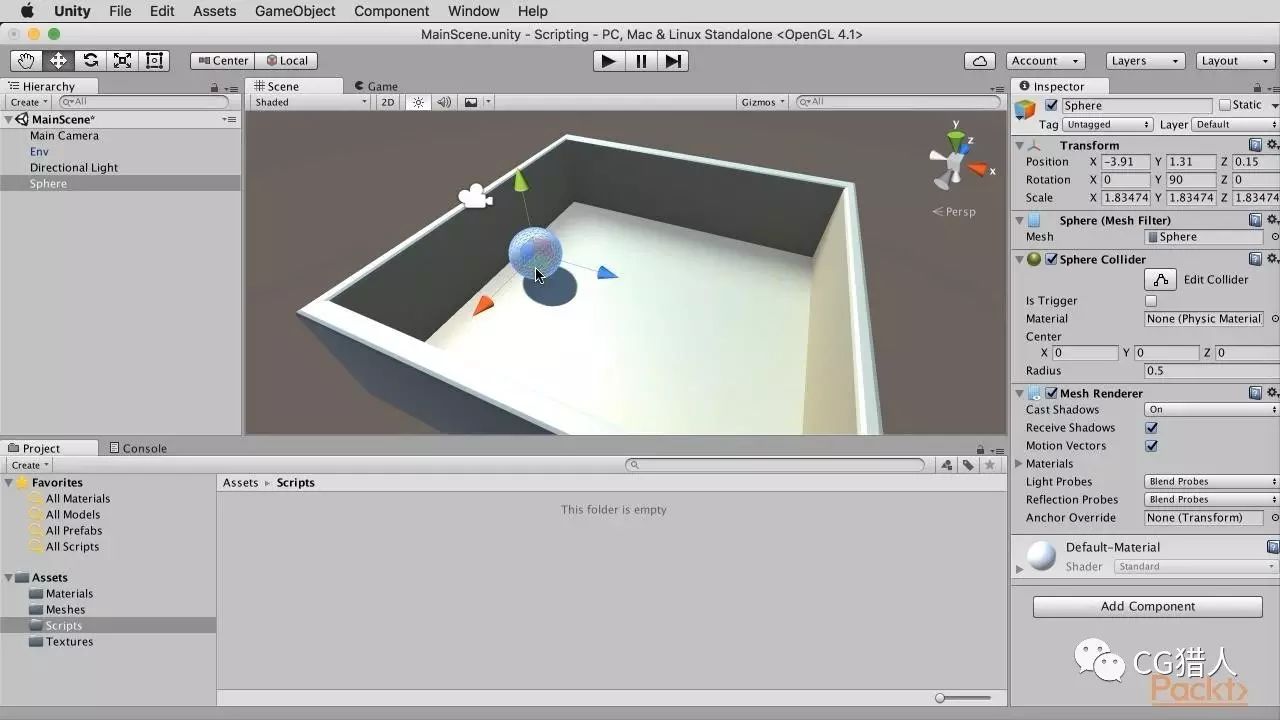The image size is (1280, 720).
Task: Select the Rect transform tool
Action: 154,60
